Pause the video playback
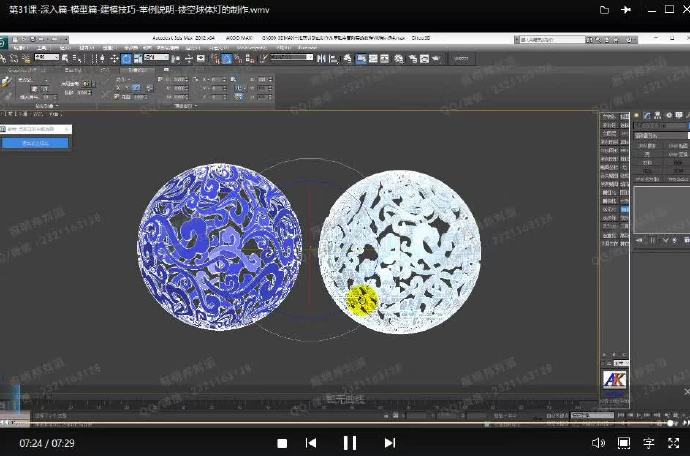 click(350, 443)
